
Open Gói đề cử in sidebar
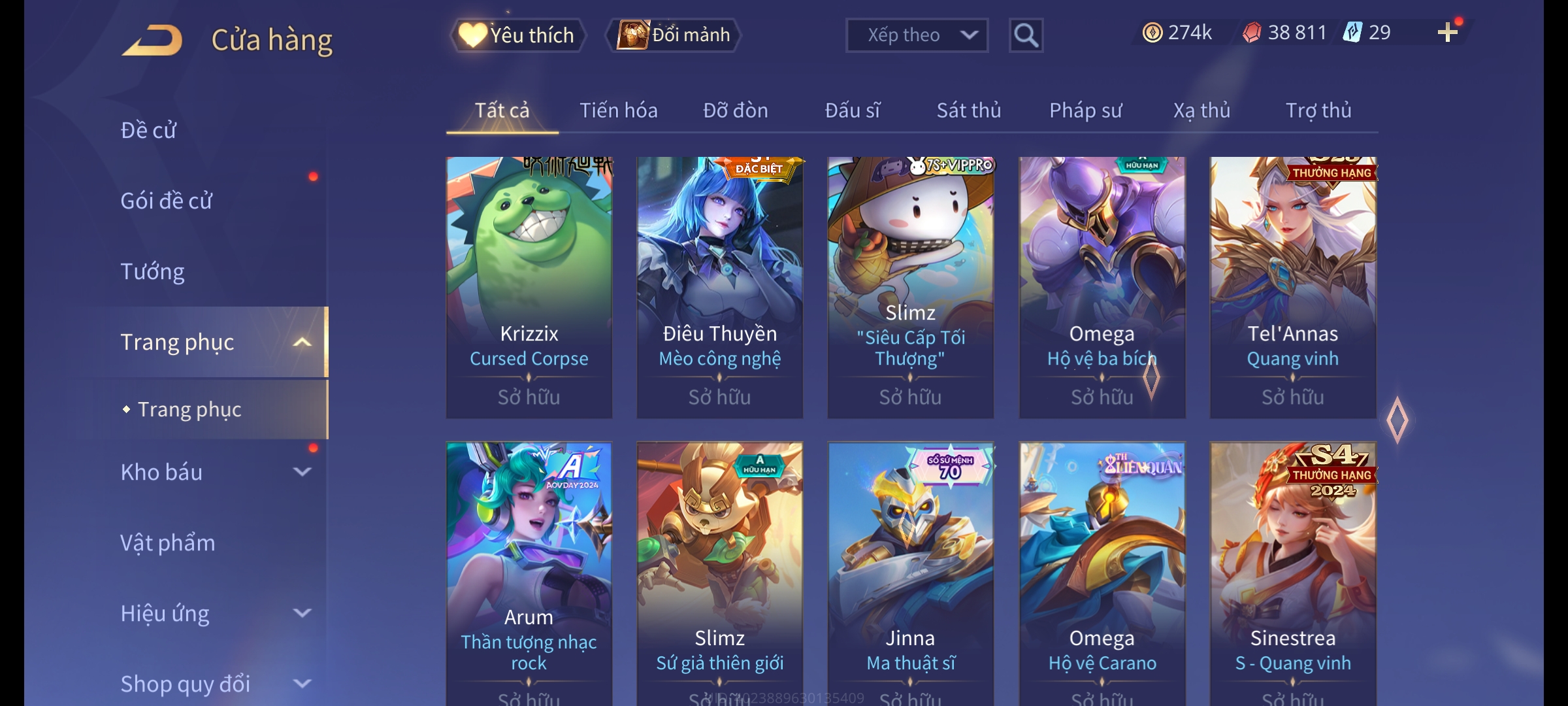[x=166, y=201]
